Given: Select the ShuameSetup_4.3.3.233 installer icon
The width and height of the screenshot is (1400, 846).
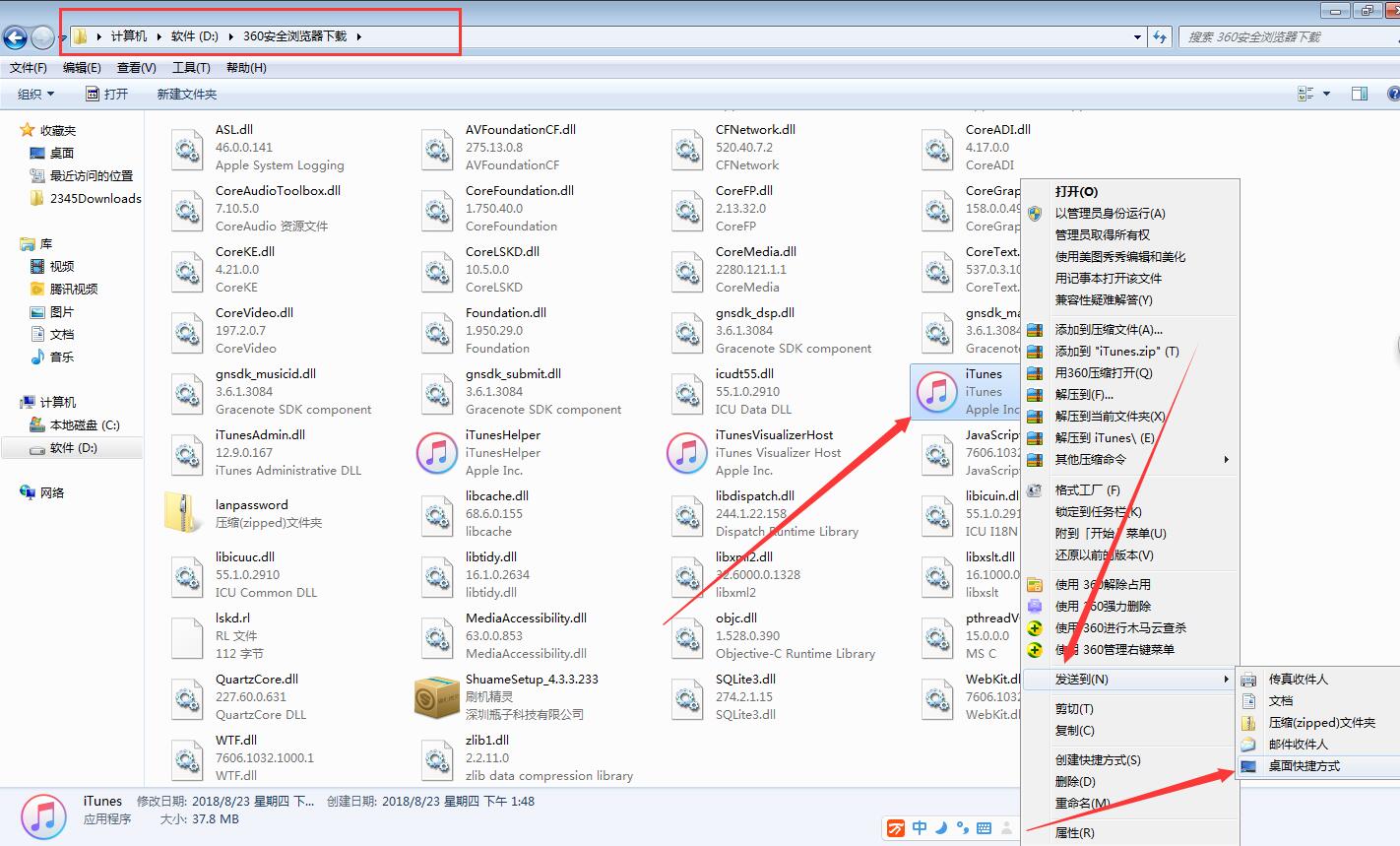Looking at the screenshot, I should tap(437, 697).
